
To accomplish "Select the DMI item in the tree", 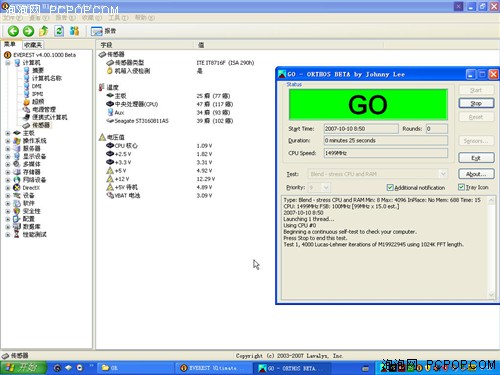I will (37, 86).
